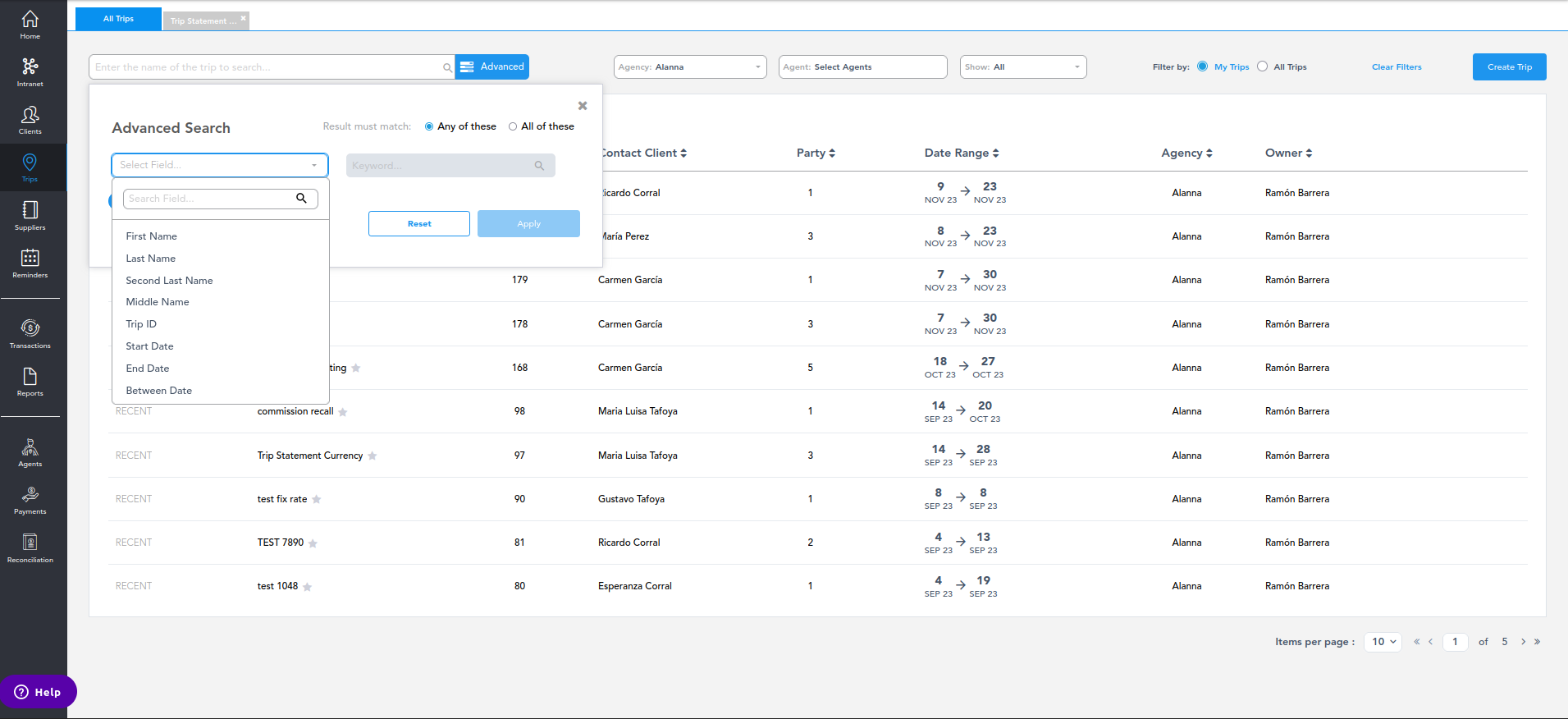Jump to the last page of trips
Screen dimensions: 1568x719
pos(1538,642)
